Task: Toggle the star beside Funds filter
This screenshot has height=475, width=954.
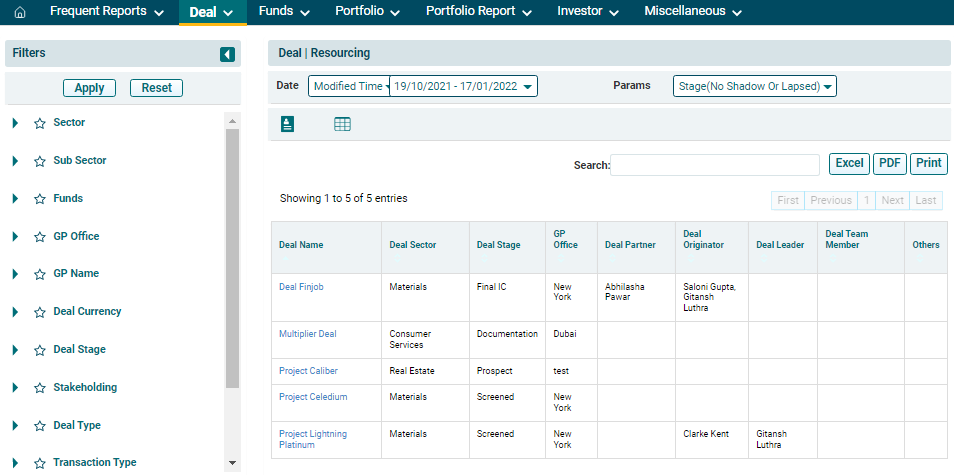Action: pyautogui.click(x=40, y=199)
